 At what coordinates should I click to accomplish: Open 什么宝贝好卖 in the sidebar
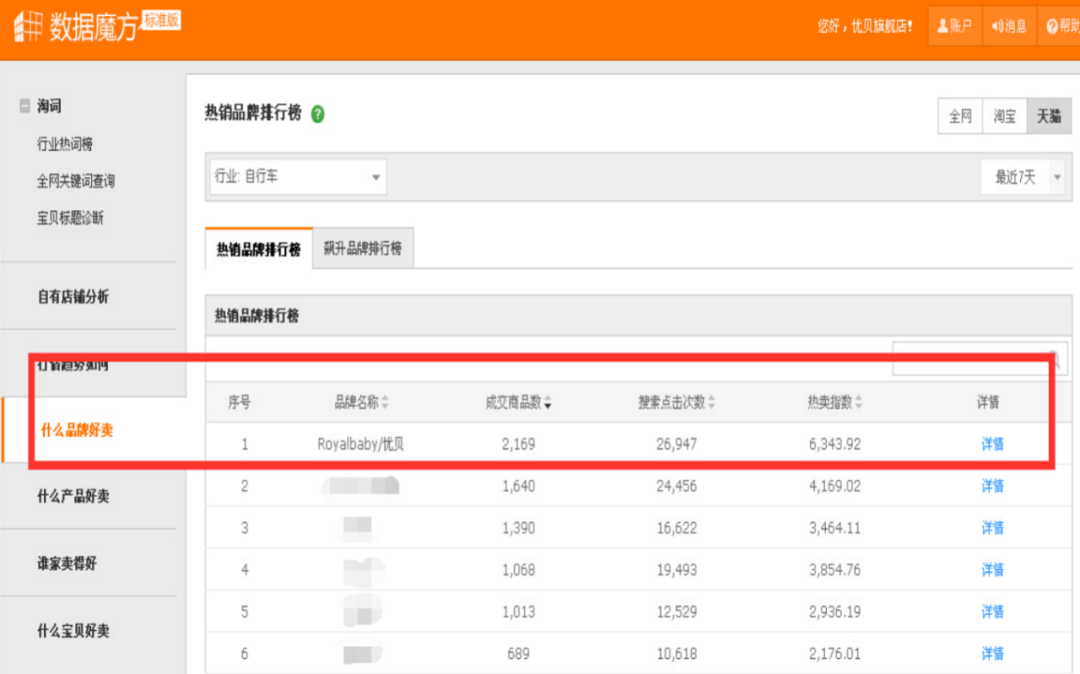[x=73, y=631]
